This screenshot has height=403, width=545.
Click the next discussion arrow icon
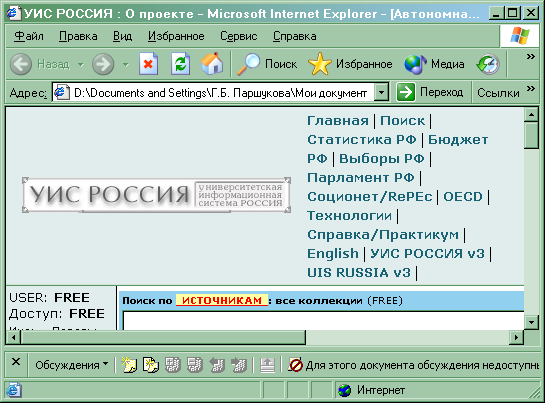239,365
